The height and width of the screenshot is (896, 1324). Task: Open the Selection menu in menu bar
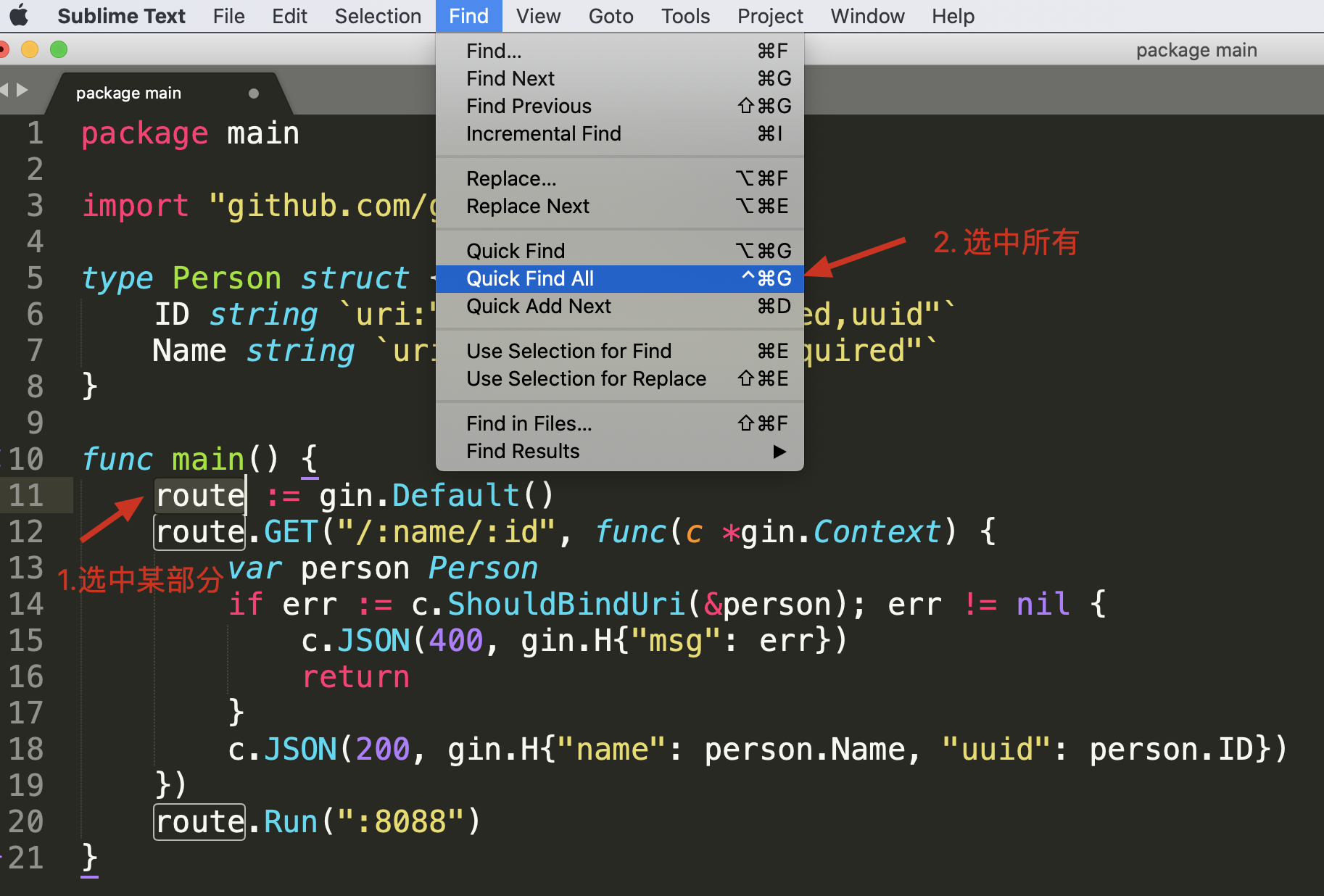[377, 16]
